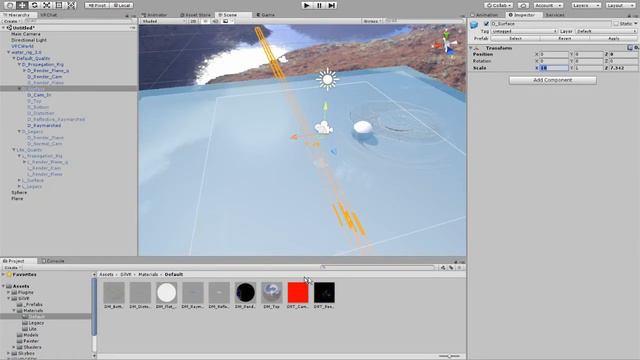Collapse Default_Quality in Hierarchy

(14, 58)
